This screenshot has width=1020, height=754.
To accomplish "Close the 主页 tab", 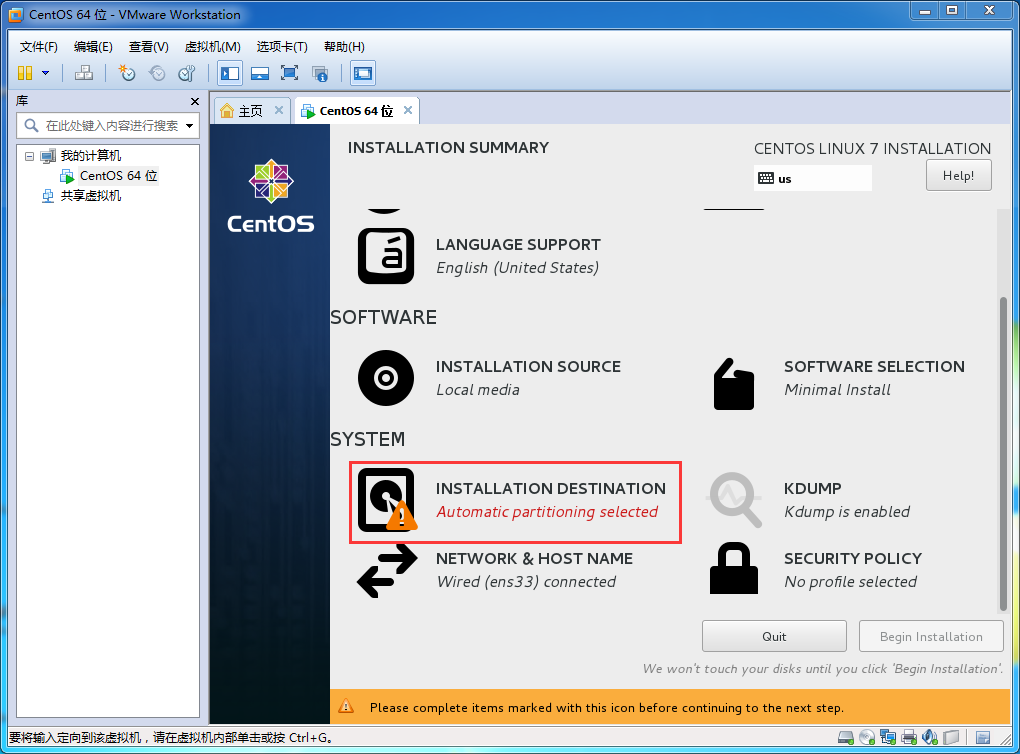I will point(278,110).
